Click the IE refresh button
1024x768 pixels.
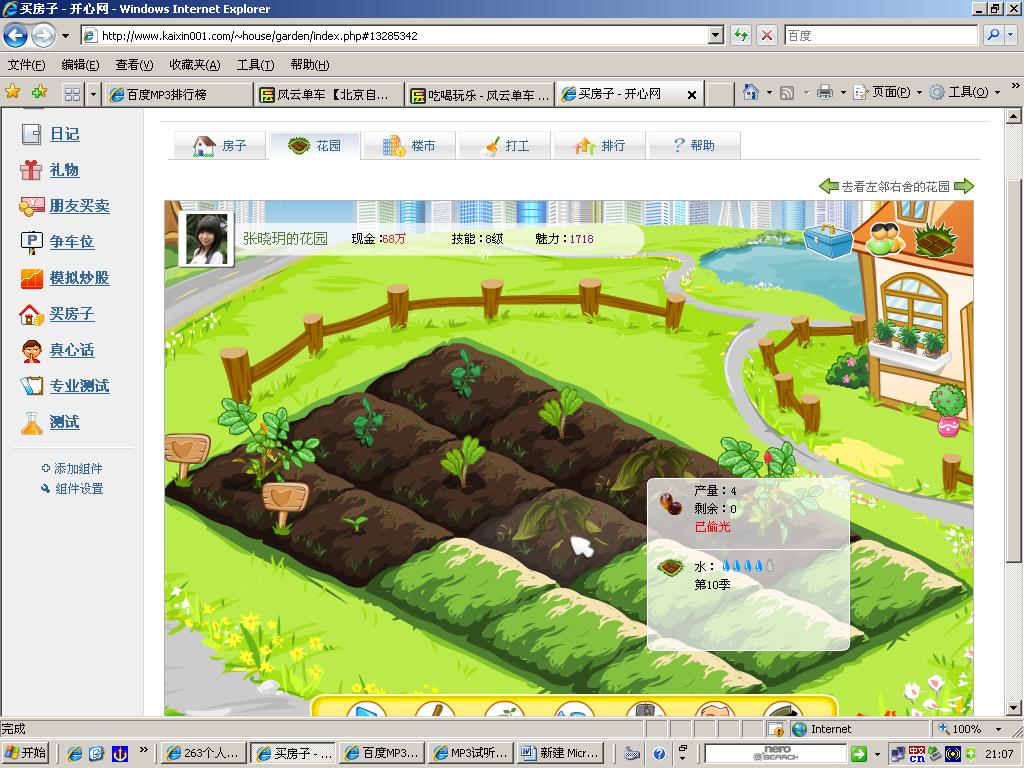pos(741,35)
